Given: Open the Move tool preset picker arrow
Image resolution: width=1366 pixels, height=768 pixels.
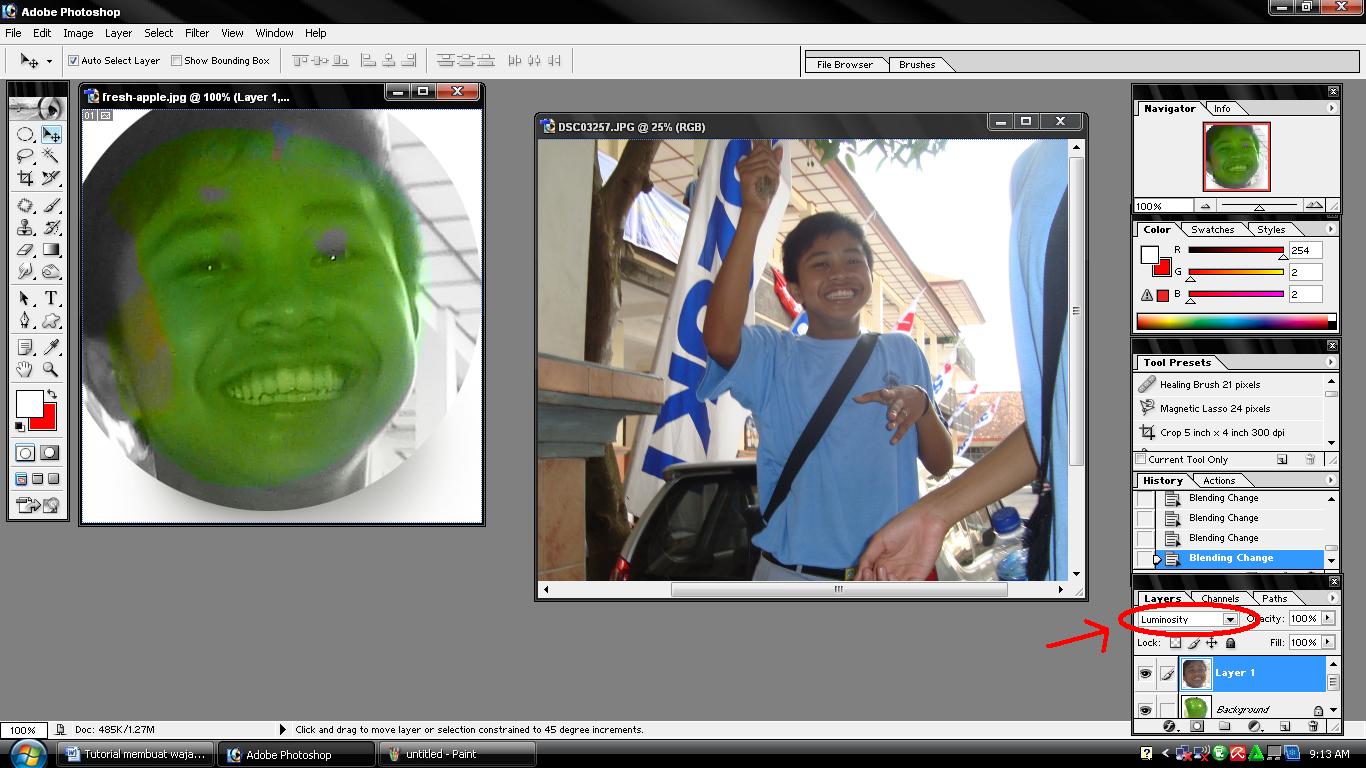Looking at the screenshot, I should [48, 61].
